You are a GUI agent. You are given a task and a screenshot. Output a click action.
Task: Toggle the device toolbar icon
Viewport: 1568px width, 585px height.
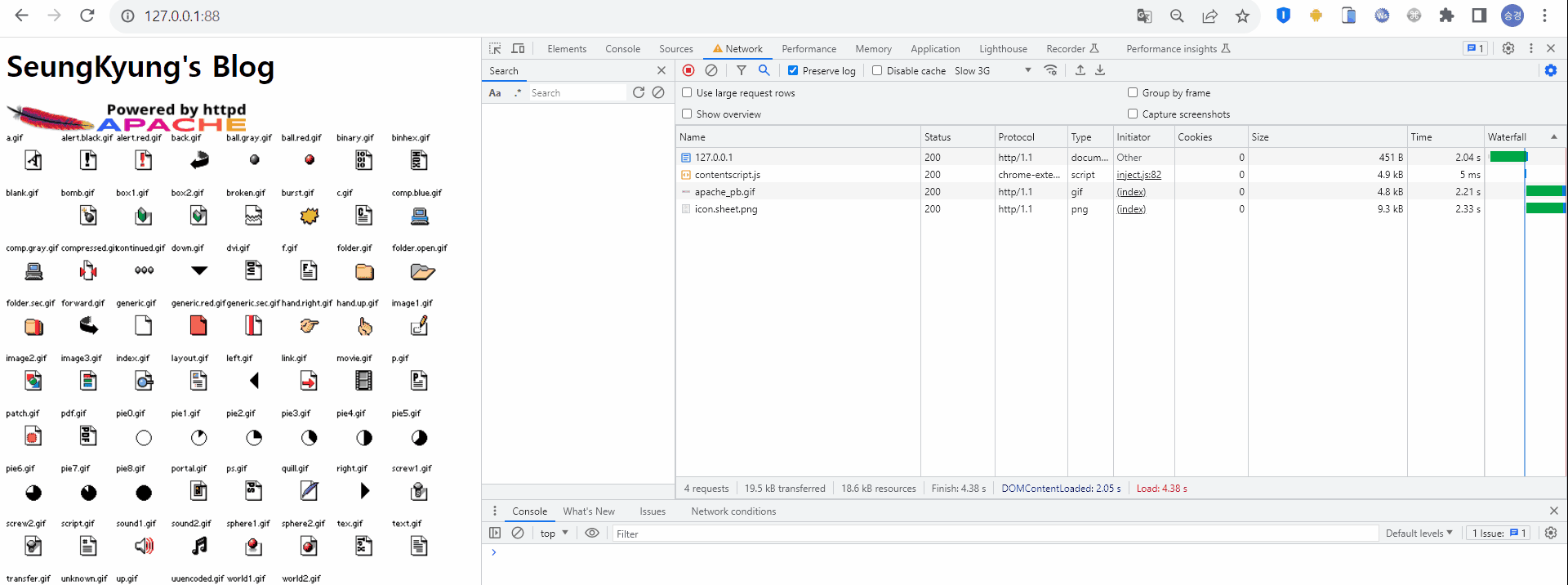point(518,48)
